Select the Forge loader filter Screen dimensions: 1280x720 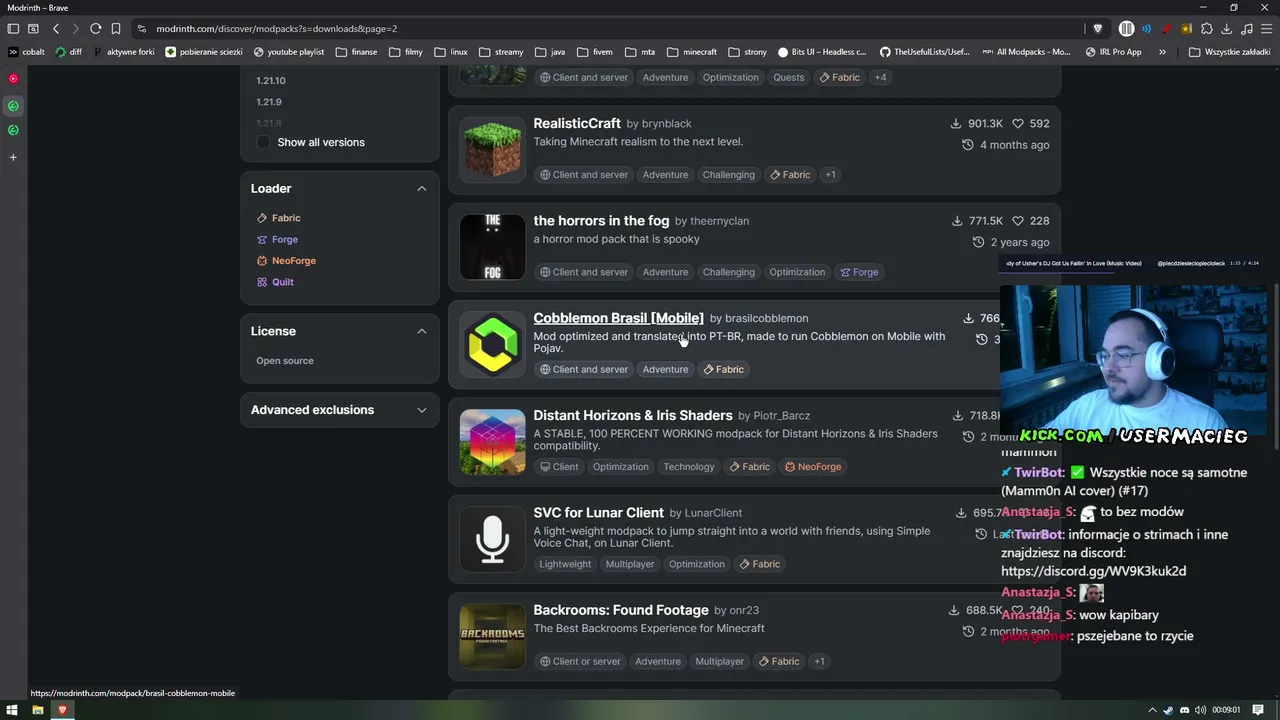click(277, 240)
